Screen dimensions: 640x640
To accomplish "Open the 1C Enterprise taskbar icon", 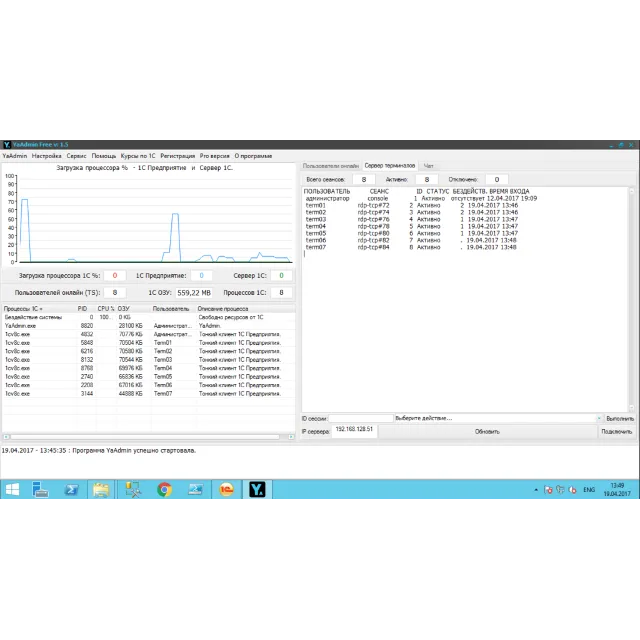I will click(x=227, y=489).
